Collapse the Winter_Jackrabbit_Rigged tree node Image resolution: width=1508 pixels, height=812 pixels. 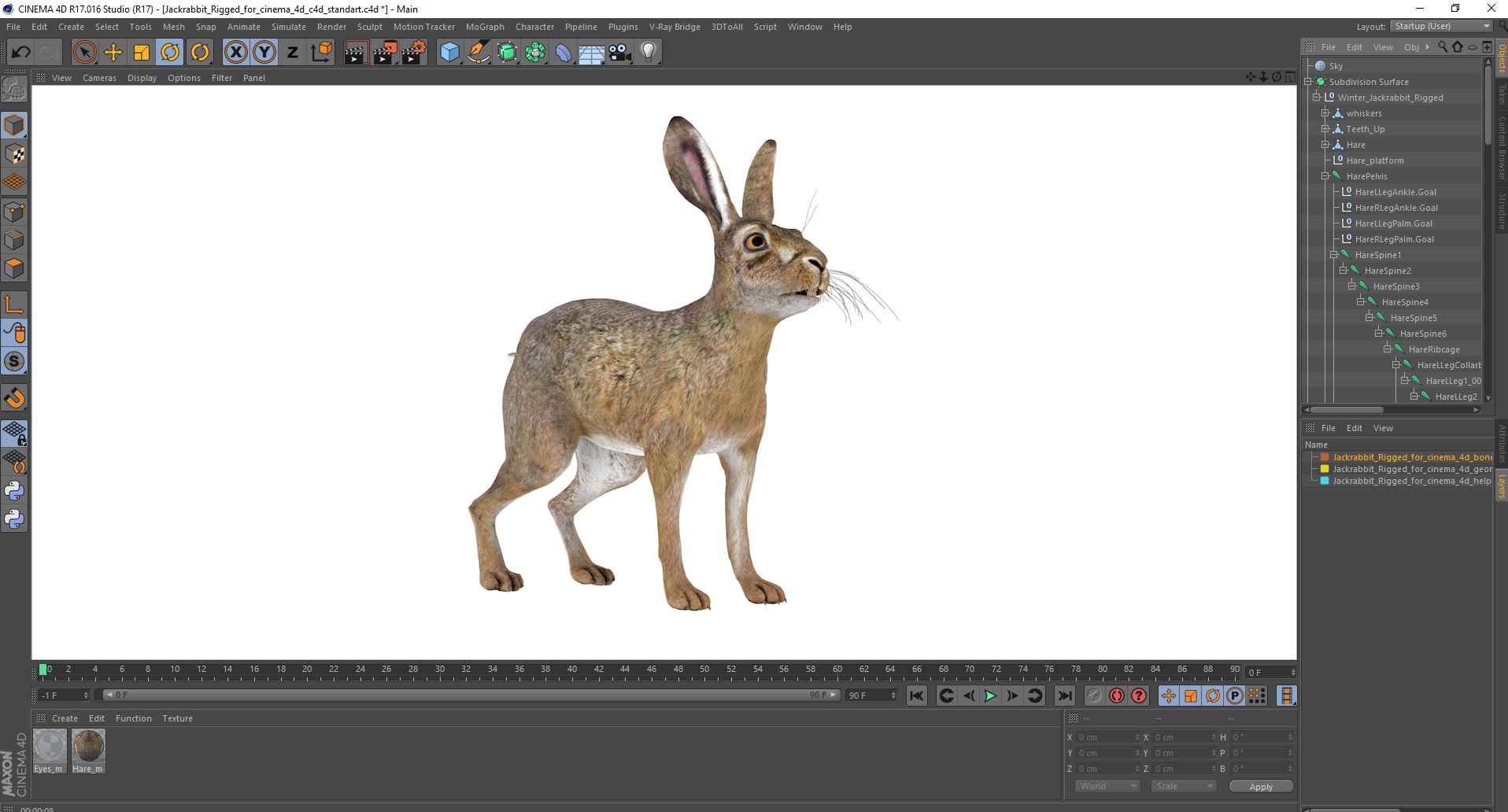1316,98
